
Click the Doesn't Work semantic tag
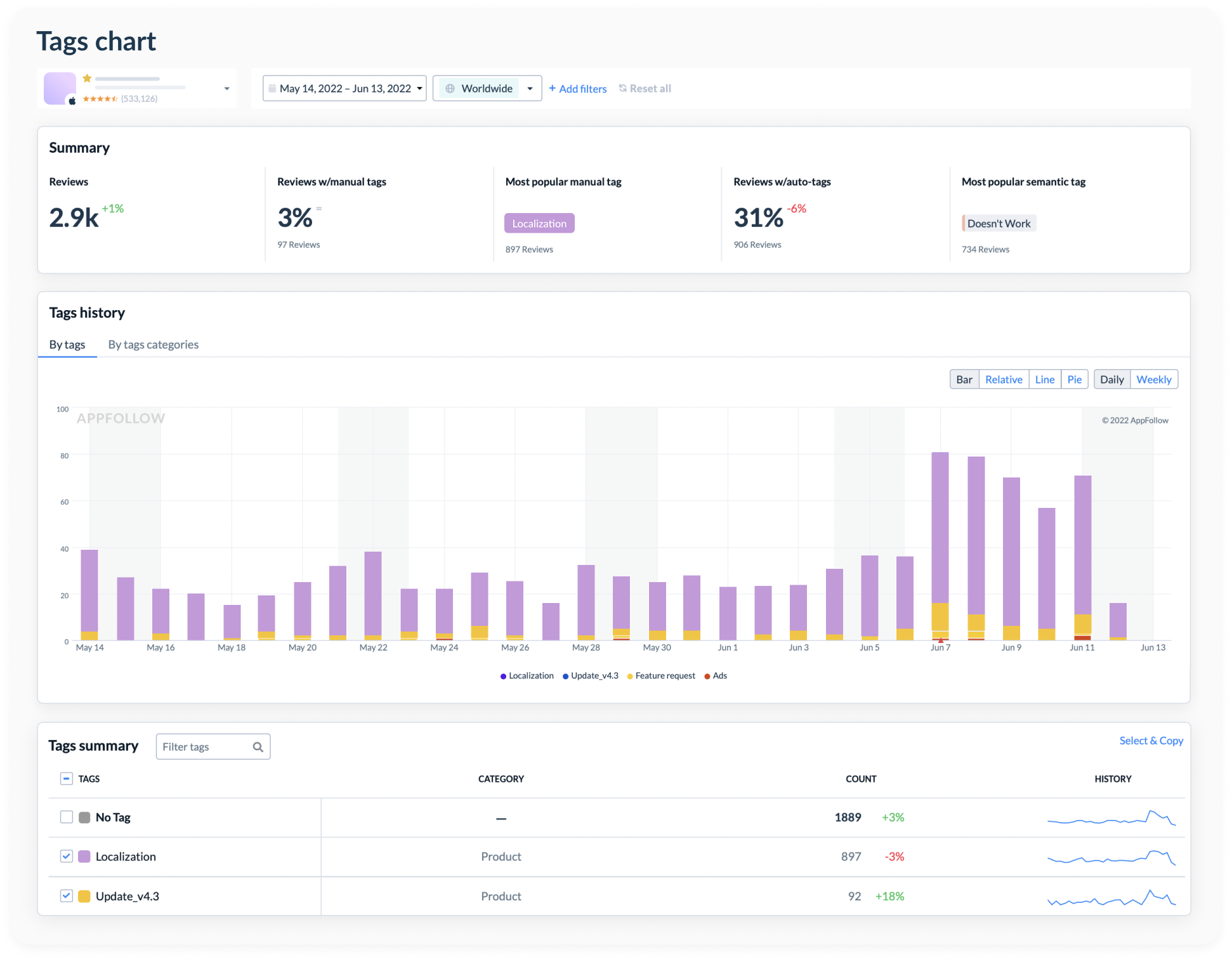coord(999,223)
